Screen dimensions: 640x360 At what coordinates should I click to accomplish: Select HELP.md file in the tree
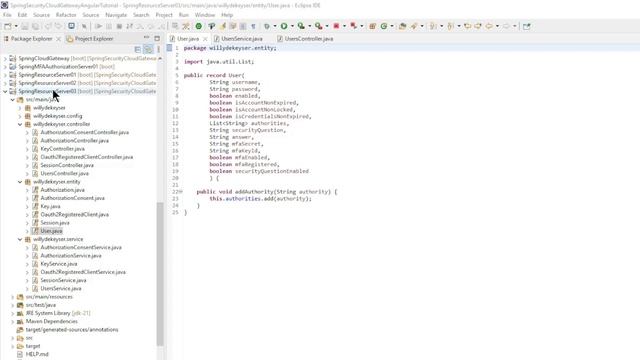(37, 354)
